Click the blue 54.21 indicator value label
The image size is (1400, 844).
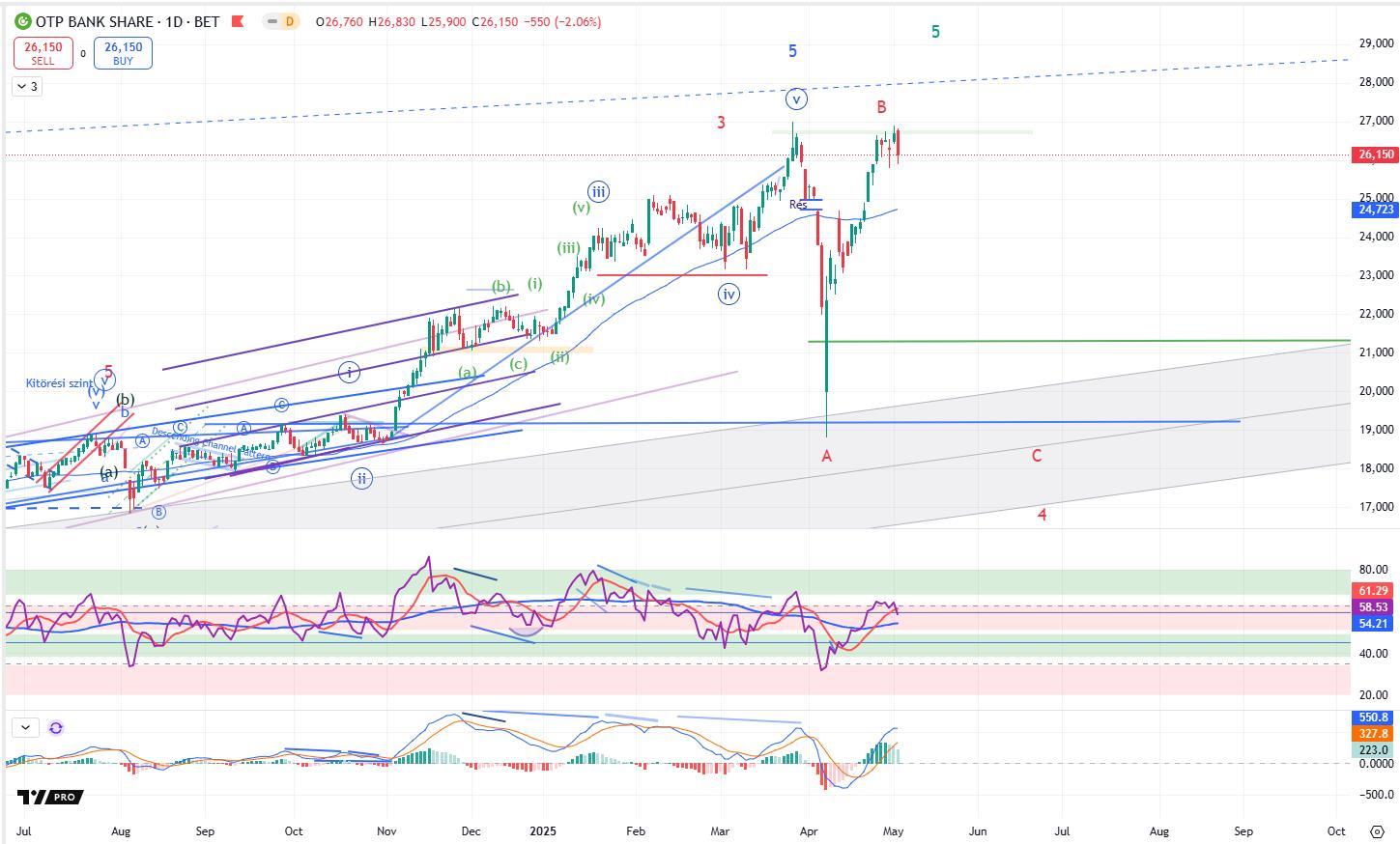(x=1374, y=624)
